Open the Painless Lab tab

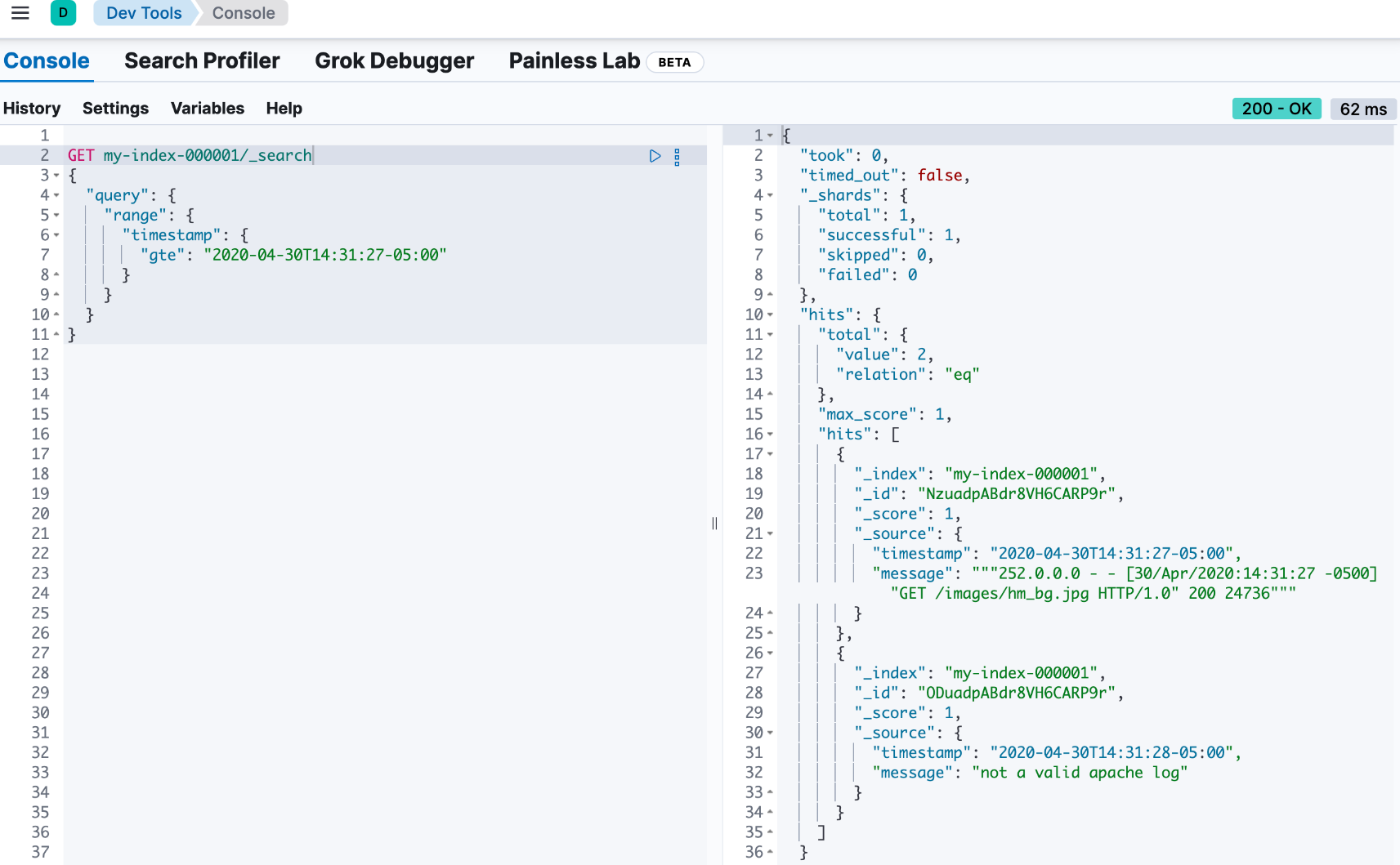coord(574,61)
